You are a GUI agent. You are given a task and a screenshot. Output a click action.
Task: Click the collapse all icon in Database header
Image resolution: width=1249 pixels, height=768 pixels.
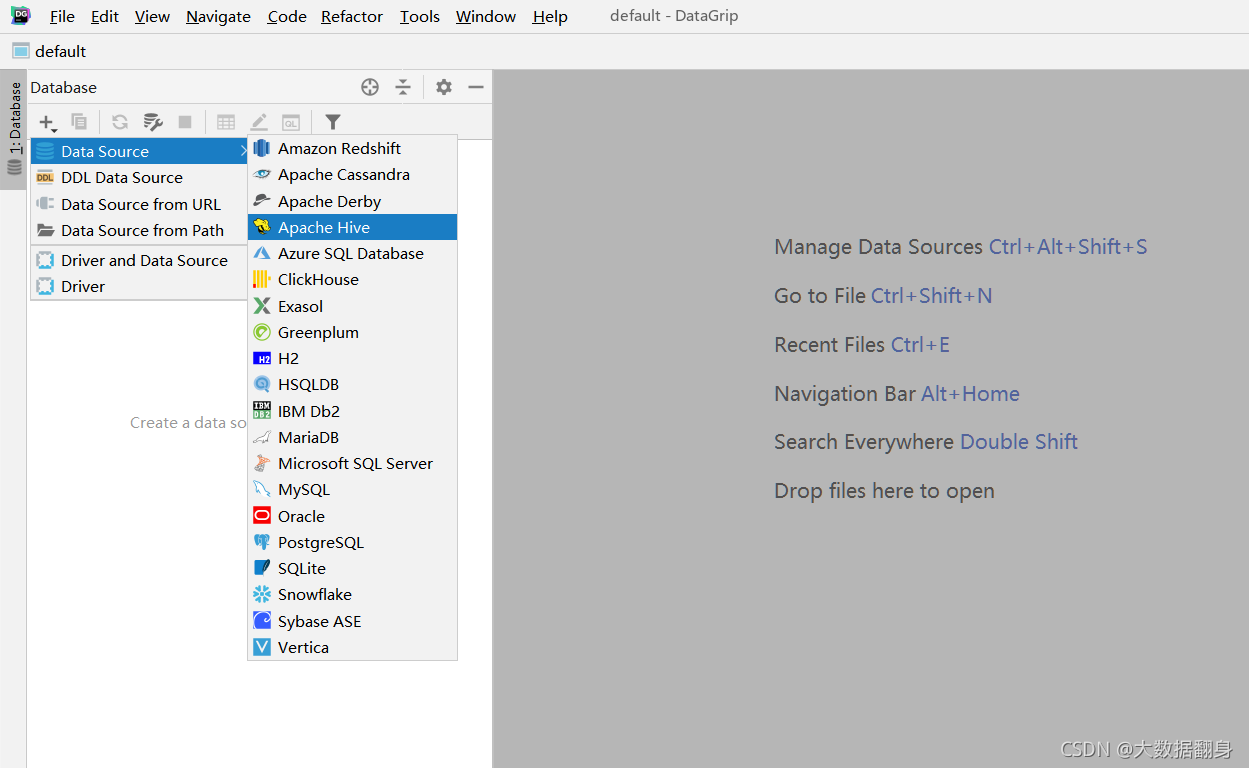pos(403,87)
